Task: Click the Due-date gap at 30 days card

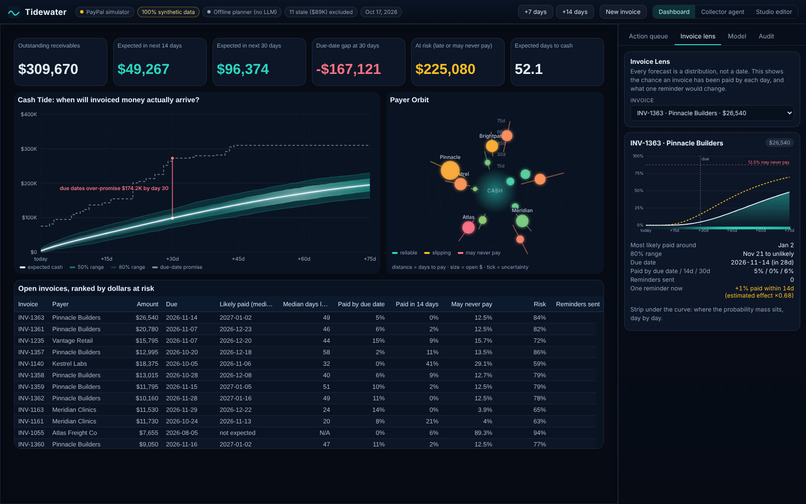Action: [358, 62]
